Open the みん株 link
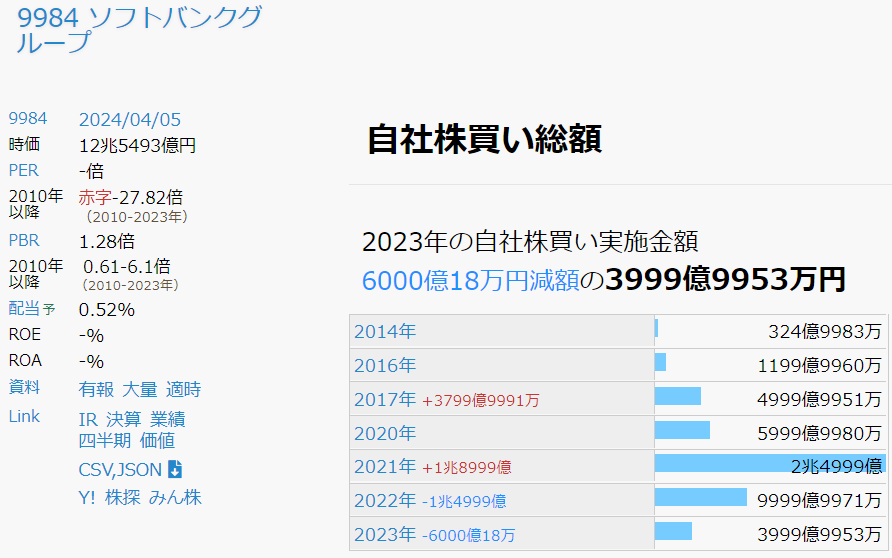The image size is (892, 558). coord(175,497)
